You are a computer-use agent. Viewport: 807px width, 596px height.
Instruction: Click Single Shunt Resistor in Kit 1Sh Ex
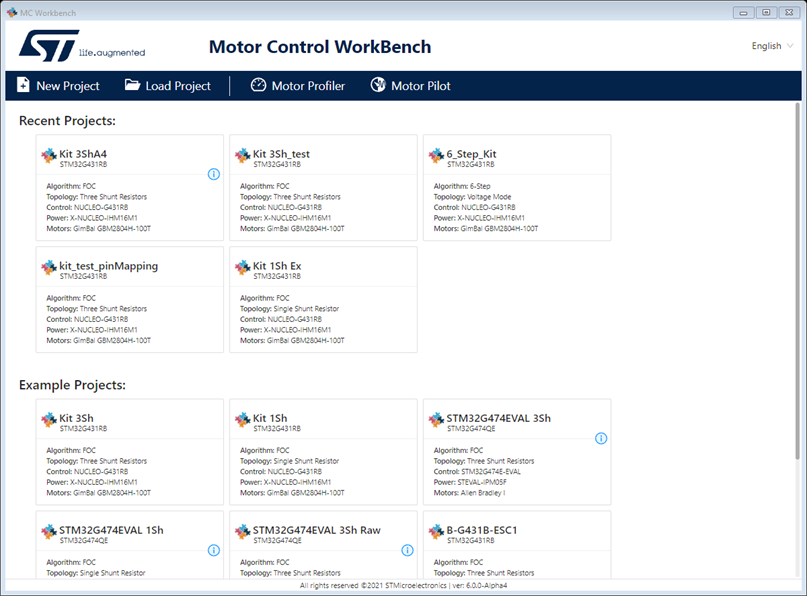point(306,309)
